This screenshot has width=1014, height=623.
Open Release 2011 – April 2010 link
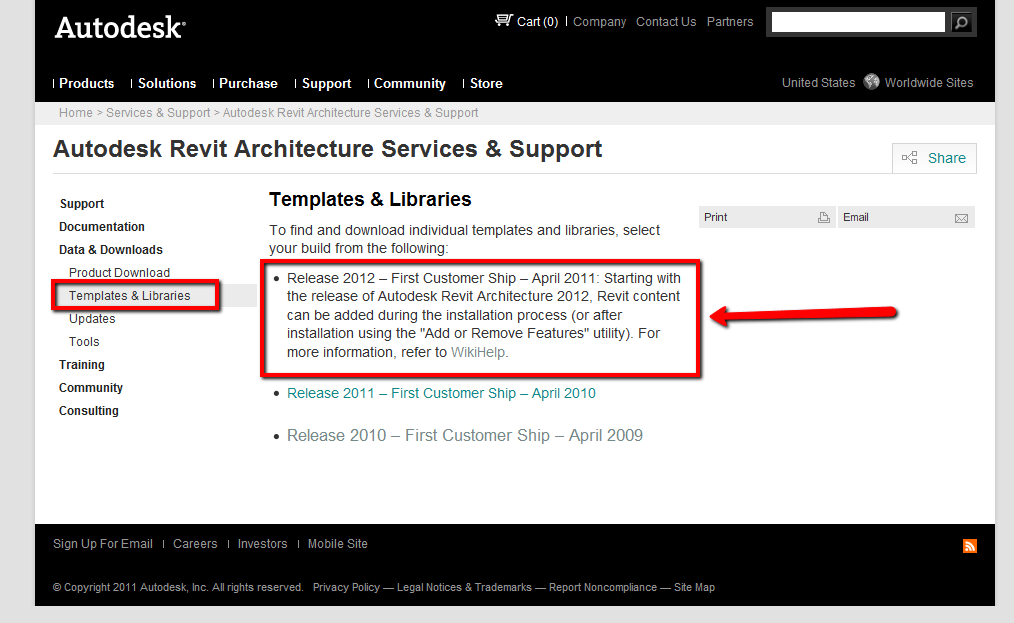click(x=441, y=393)
